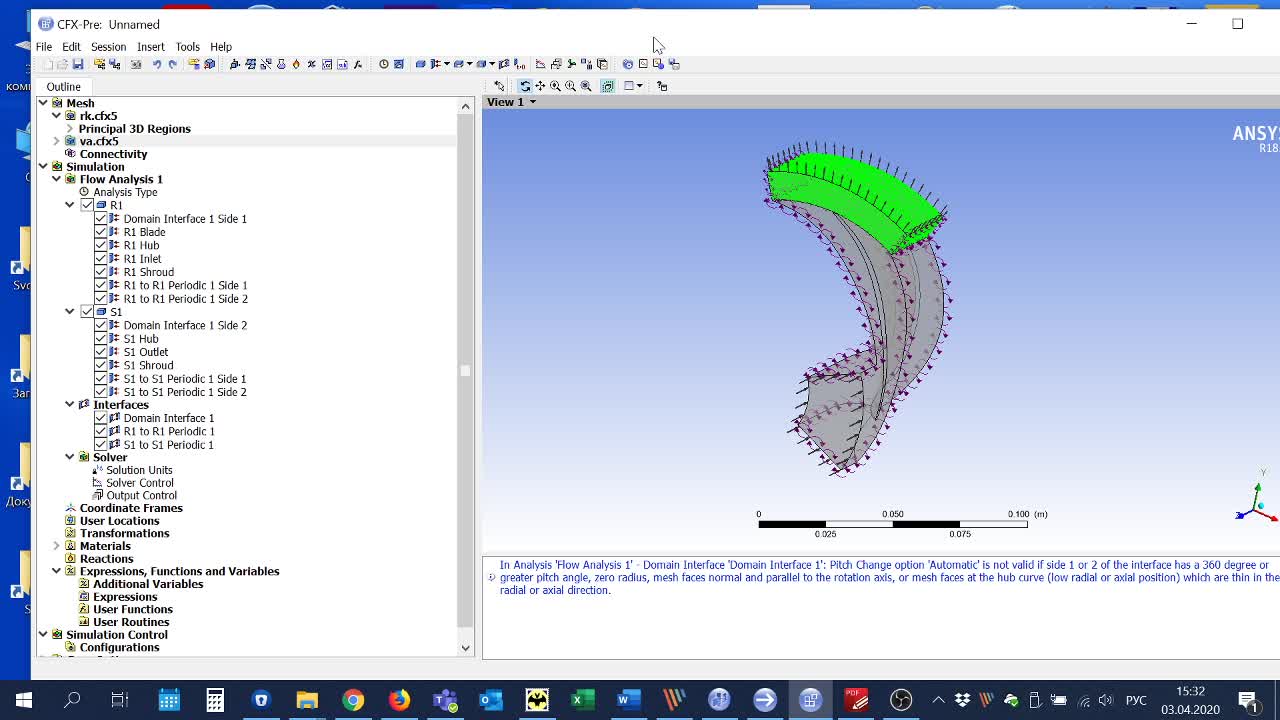Click the Select pointer tool in viewer toolbar
Screen dimensions: 1280x720
(x=499, y=86)
